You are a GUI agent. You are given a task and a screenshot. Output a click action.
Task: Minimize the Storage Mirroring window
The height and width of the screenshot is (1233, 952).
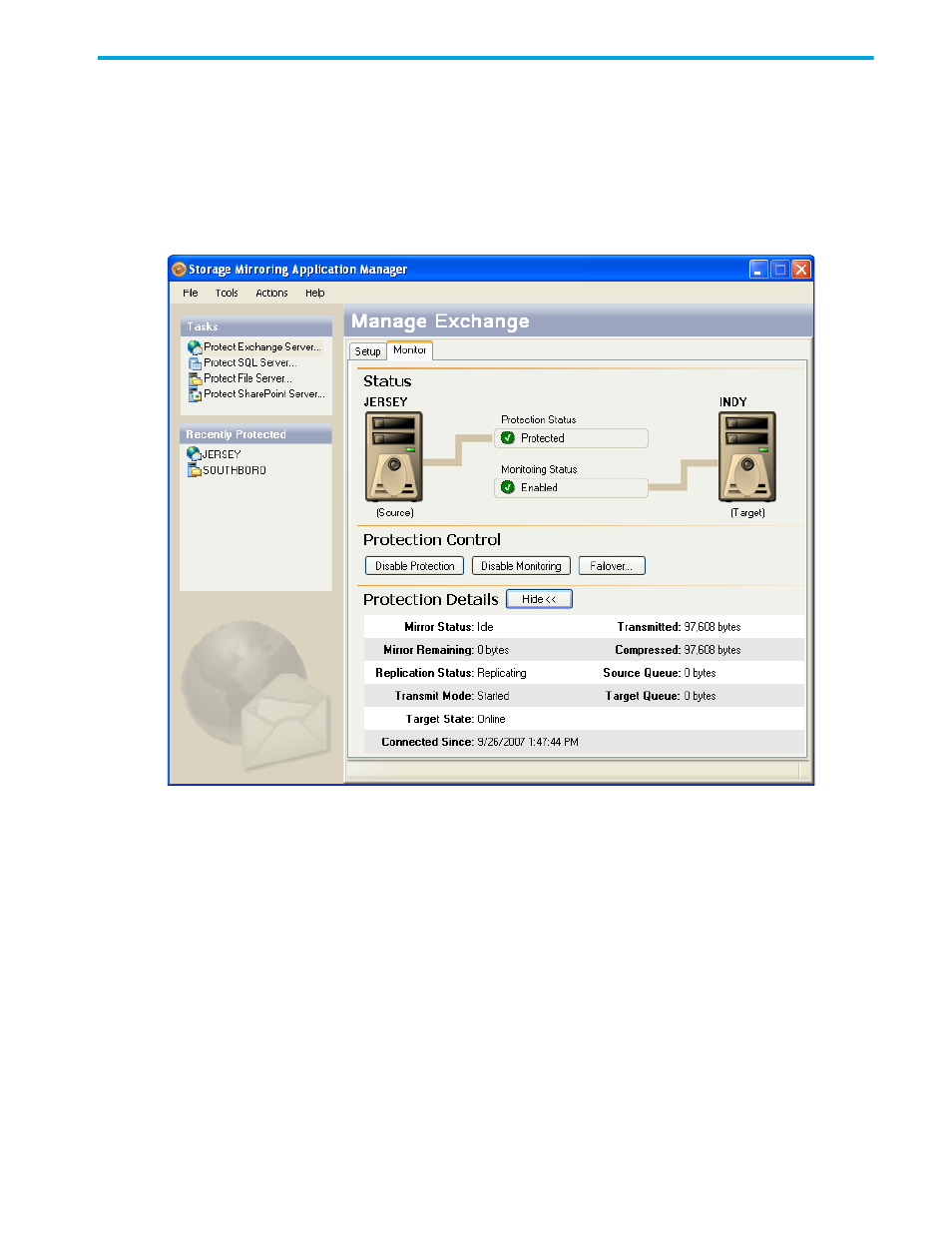tap(759, 270)
